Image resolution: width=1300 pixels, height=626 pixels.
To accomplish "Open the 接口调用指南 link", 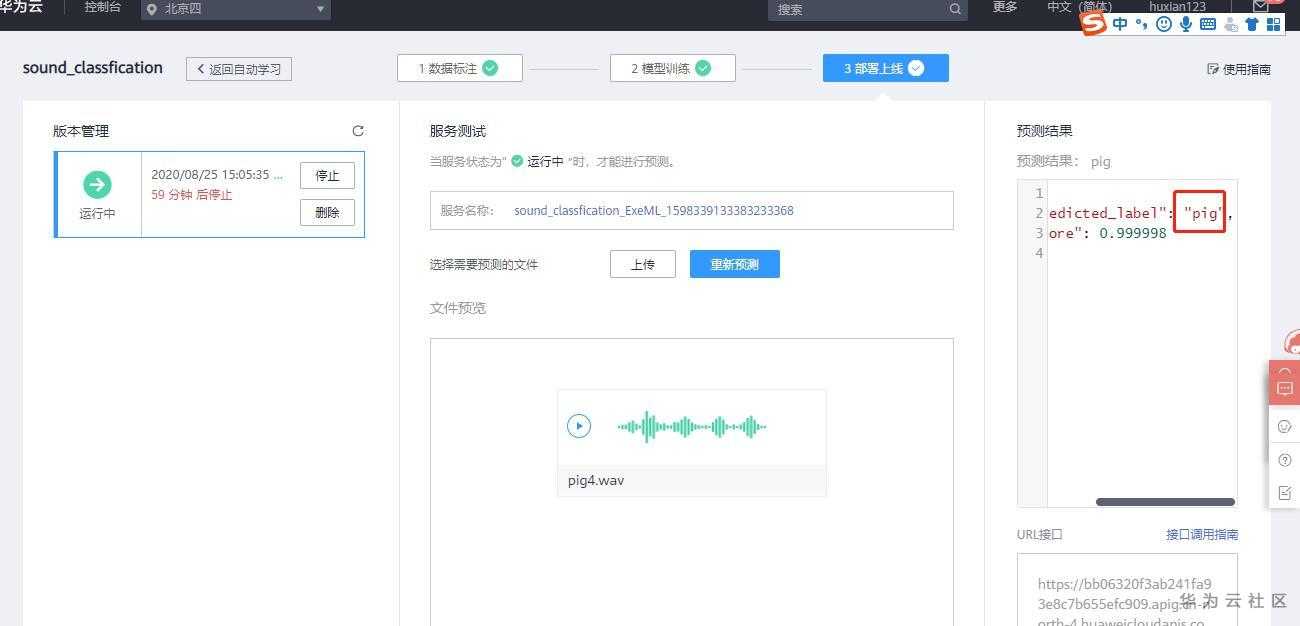I will click(1202, 535).
